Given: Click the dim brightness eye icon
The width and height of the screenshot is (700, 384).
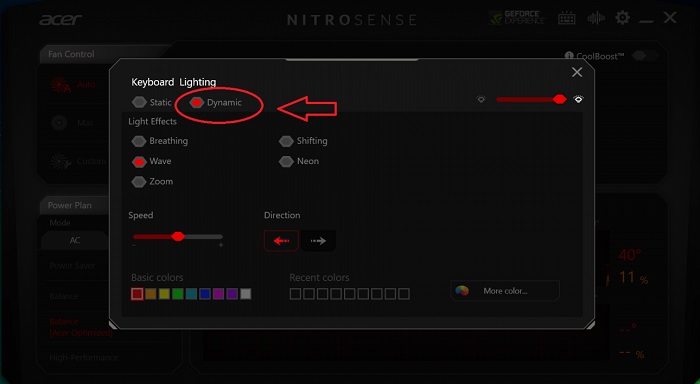Looking at the screenshot, I should pyautogui.click(x=481, y=99).
